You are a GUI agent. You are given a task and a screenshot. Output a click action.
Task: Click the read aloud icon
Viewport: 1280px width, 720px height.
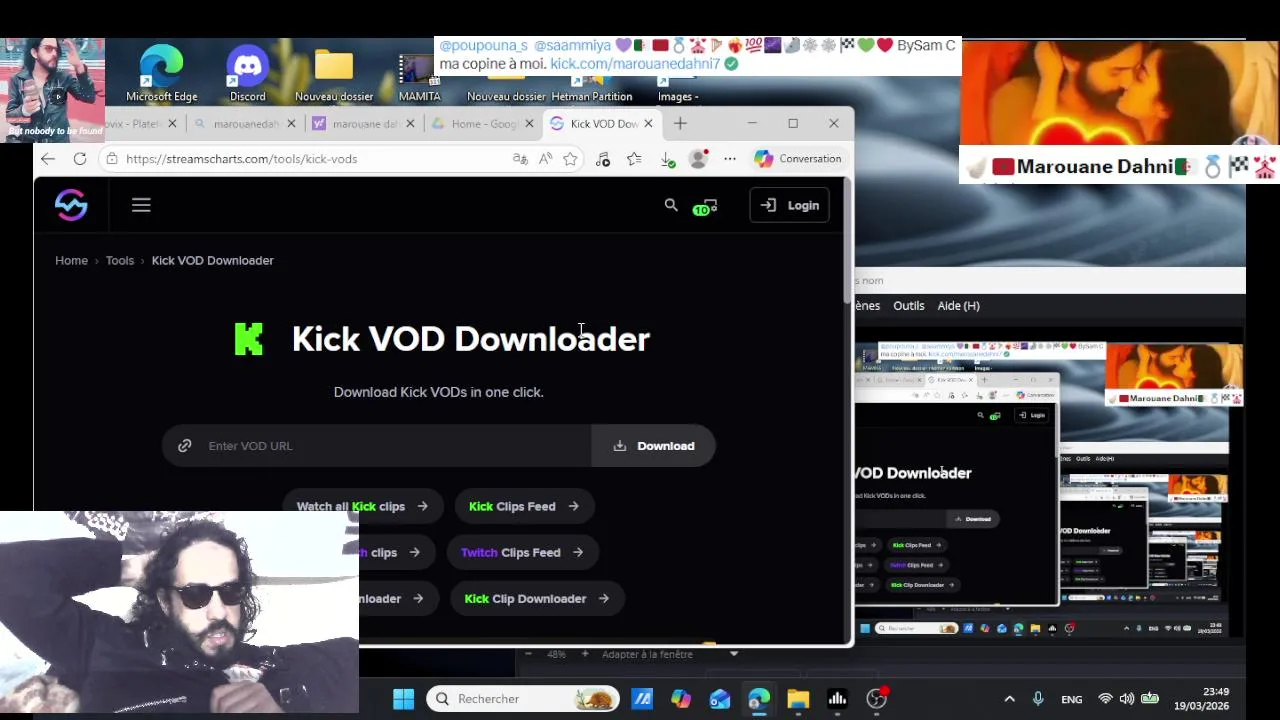[545, 159]
